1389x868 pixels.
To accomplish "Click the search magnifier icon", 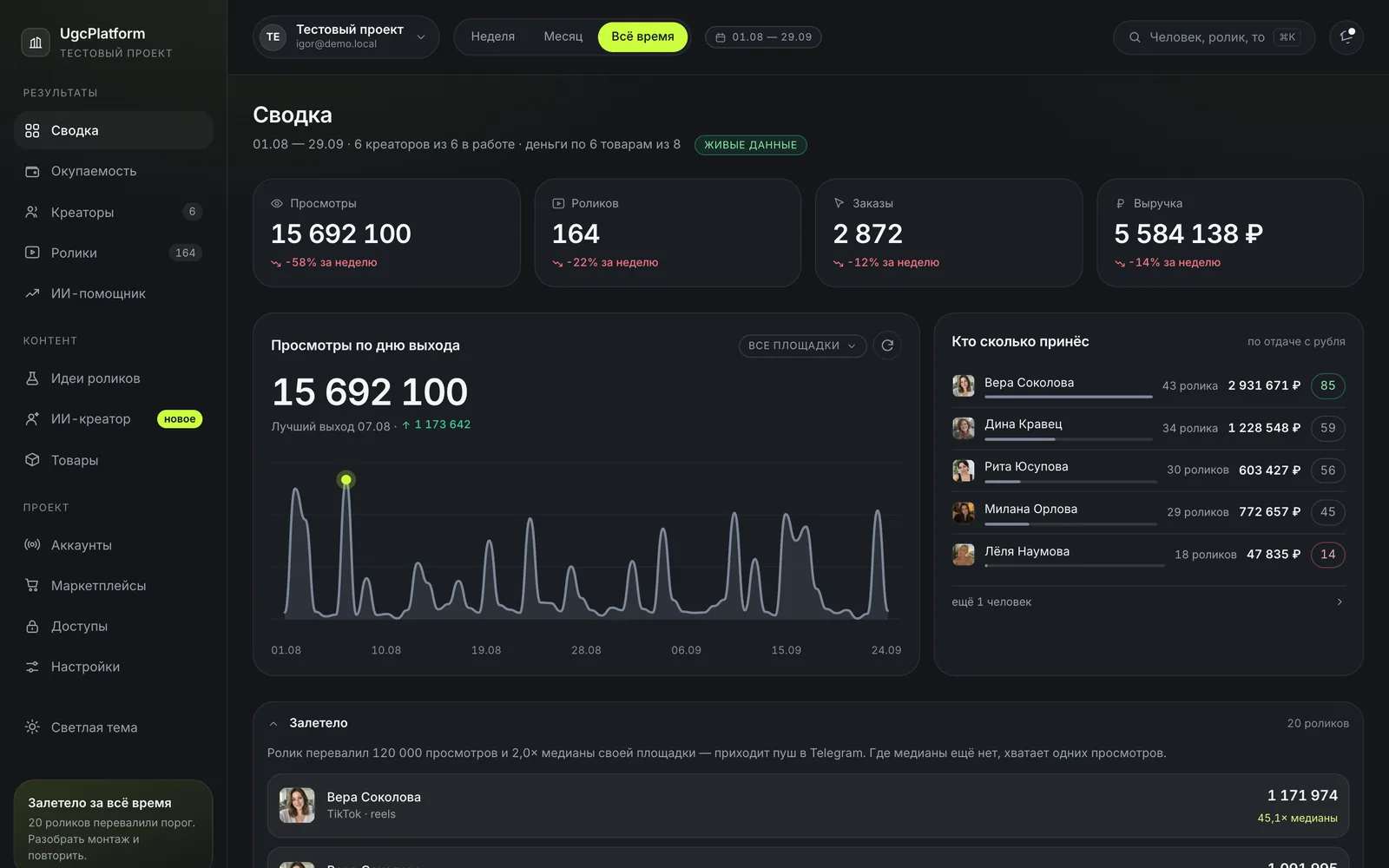I will point(1135,37).
